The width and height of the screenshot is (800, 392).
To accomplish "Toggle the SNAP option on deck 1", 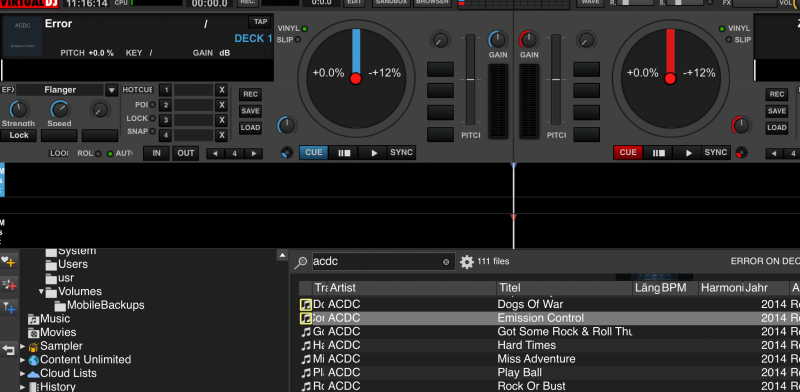I will 153,131.
